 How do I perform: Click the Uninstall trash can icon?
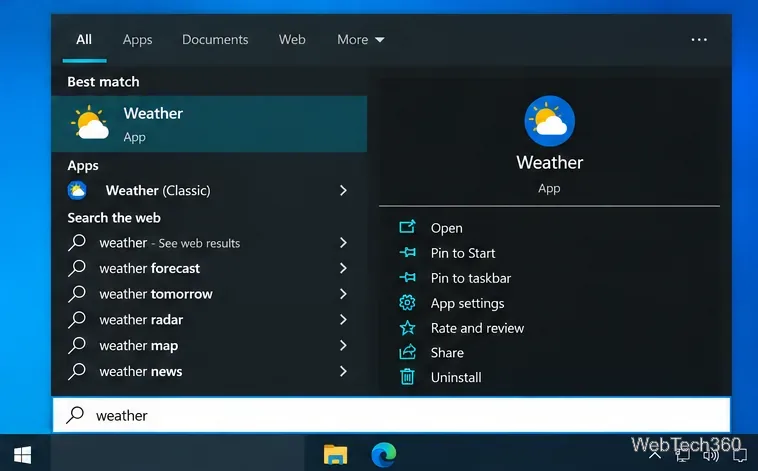coord(407,377)
